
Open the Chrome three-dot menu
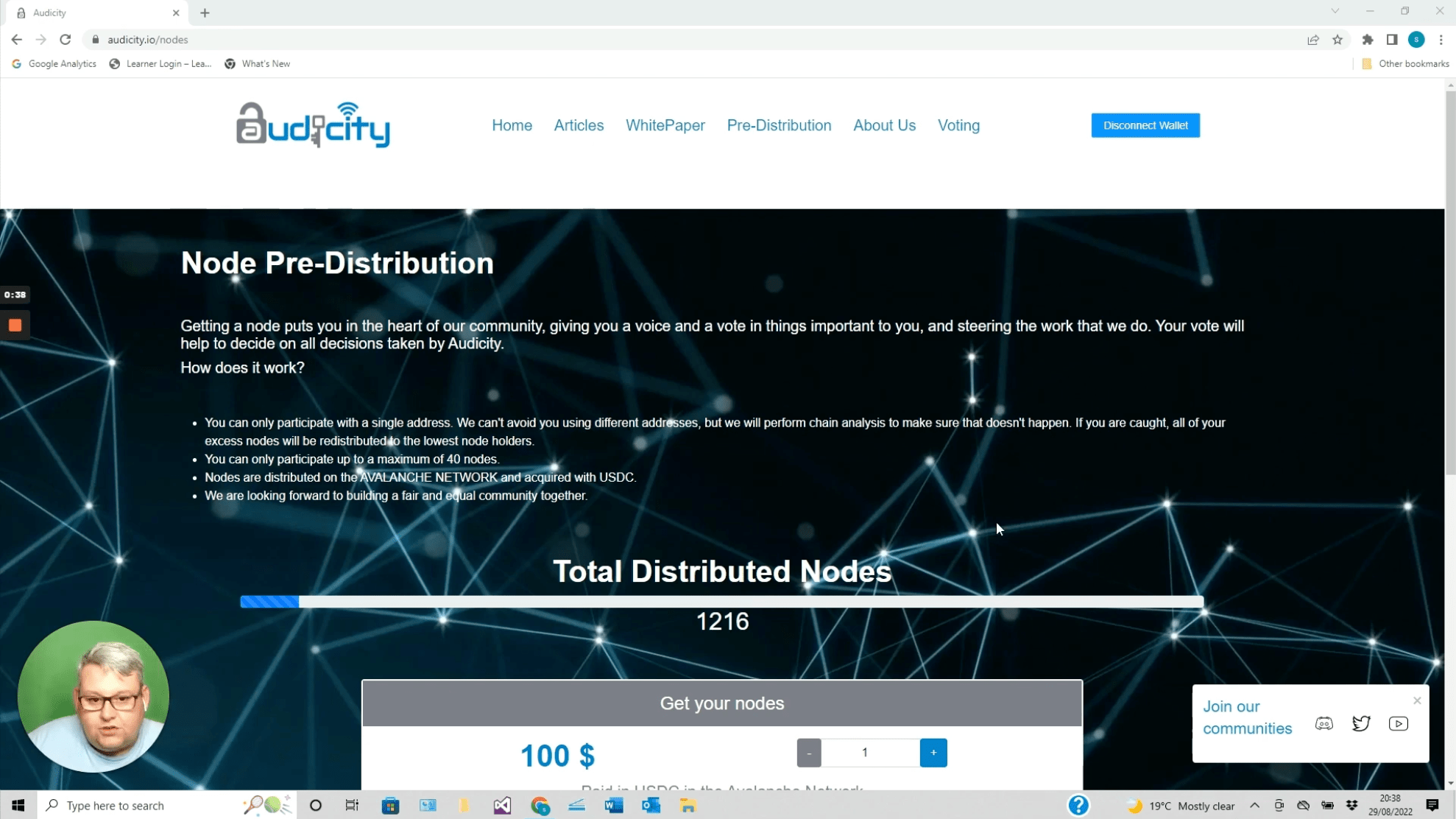[1441, 40]
